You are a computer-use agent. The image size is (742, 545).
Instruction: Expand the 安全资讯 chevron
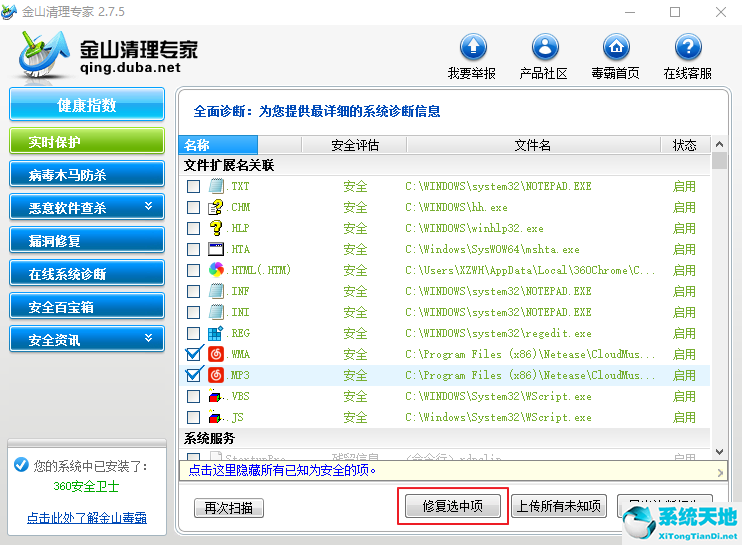(x=149, y=338)
